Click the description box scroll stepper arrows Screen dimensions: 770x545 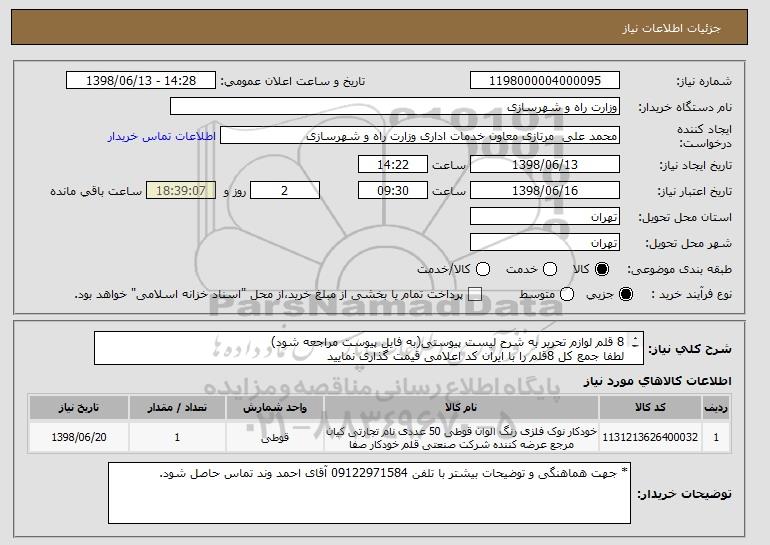[636, 342]
